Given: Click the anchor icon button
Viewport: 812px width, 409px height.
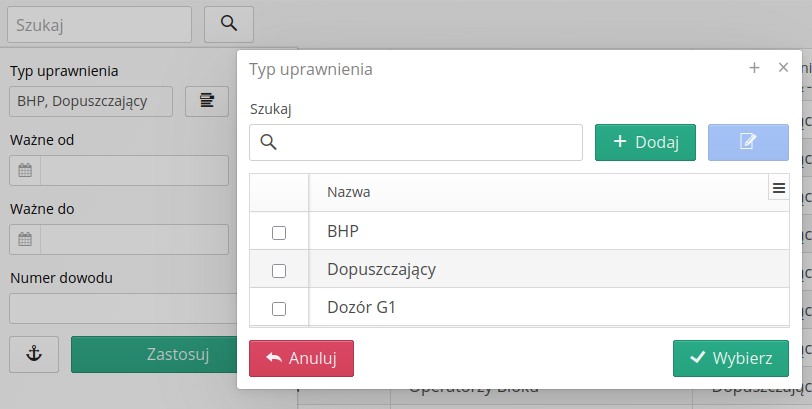Looking at the screenshot, I should pyautogui.click(x=34, y=354).
